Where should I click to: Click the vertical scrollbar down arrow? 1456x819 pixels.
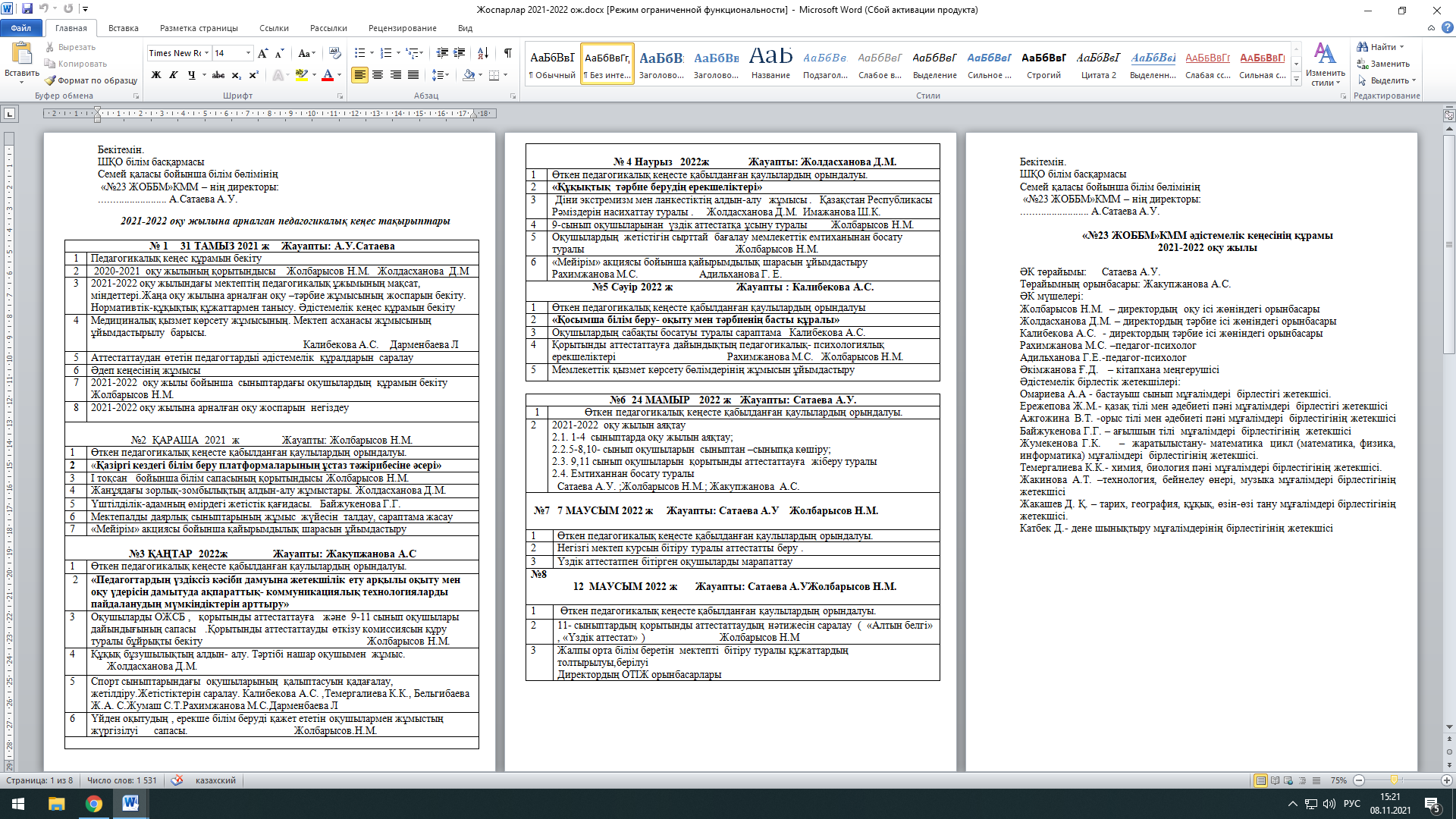pos(1449,727)
